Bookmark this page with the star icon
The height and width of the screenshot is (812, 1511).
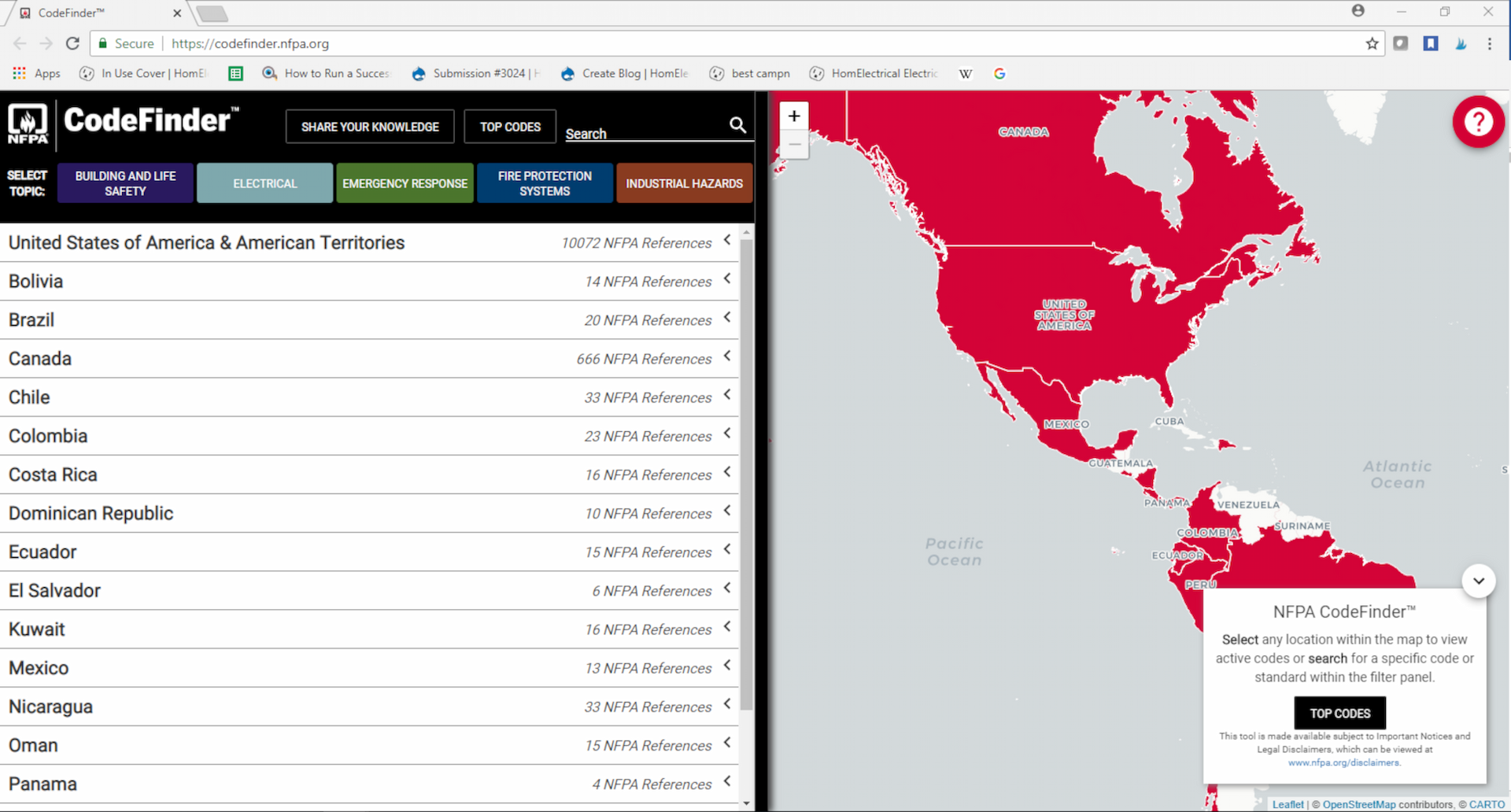[x=1372, y=43]
